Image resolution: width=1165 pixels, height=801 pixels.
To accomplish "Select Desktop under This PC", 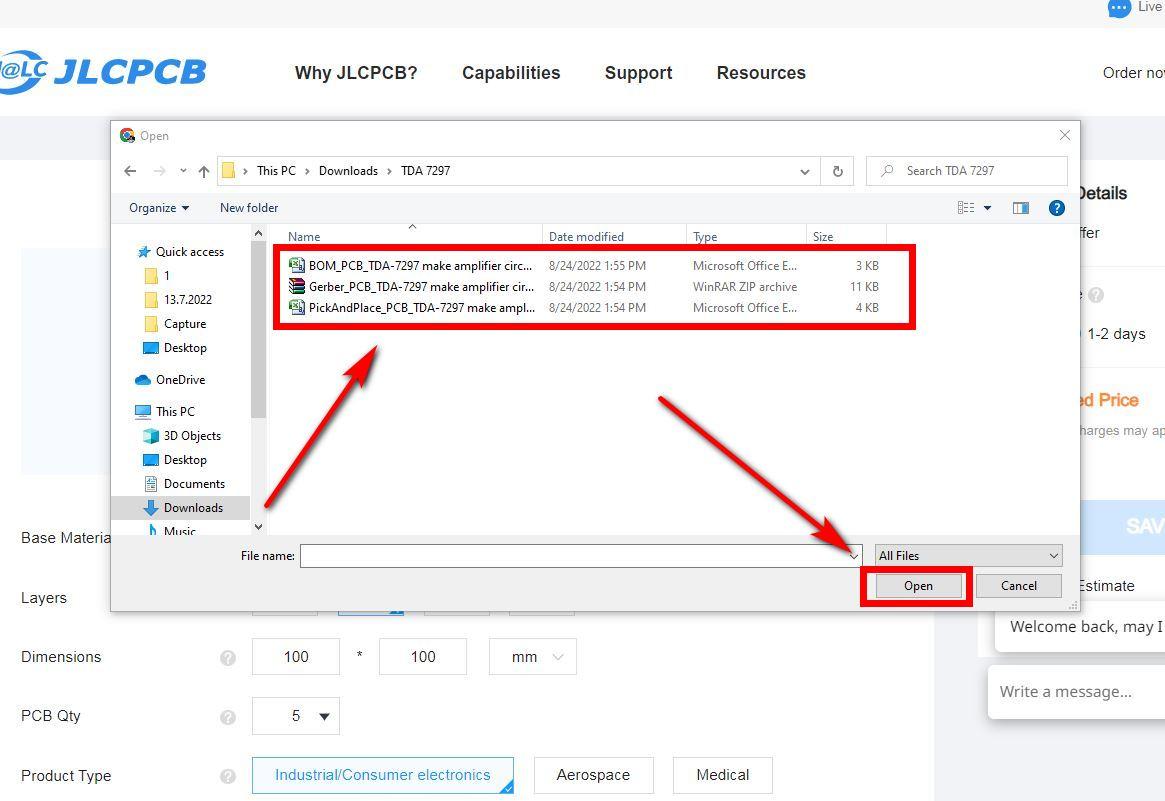I will tap(175, 460).
